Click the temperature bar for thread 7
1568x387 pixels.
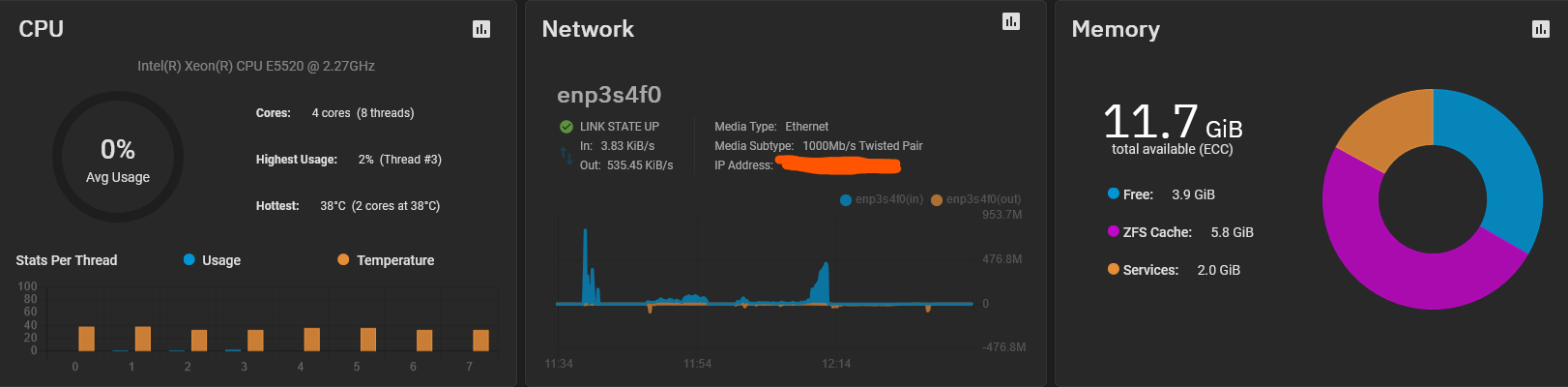480,340
